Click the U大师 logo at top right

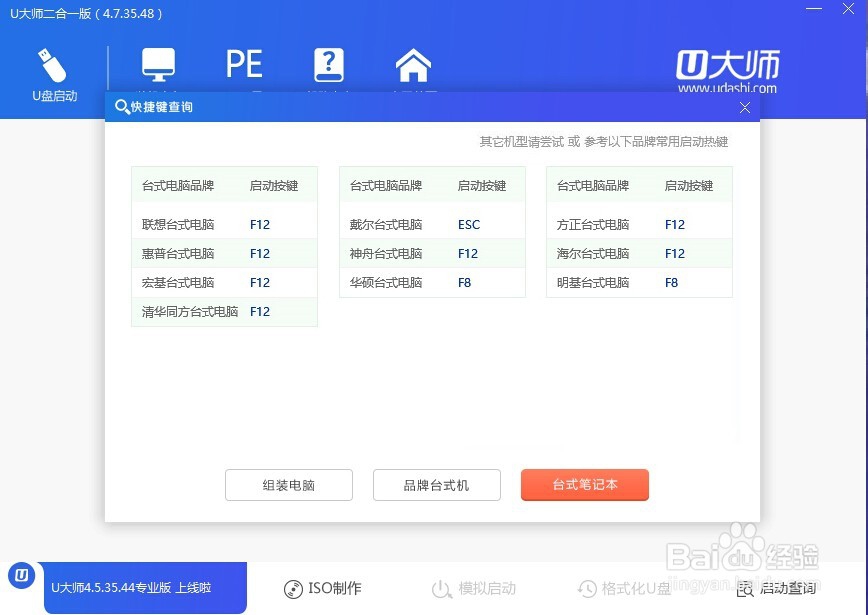tap(727, 71)
